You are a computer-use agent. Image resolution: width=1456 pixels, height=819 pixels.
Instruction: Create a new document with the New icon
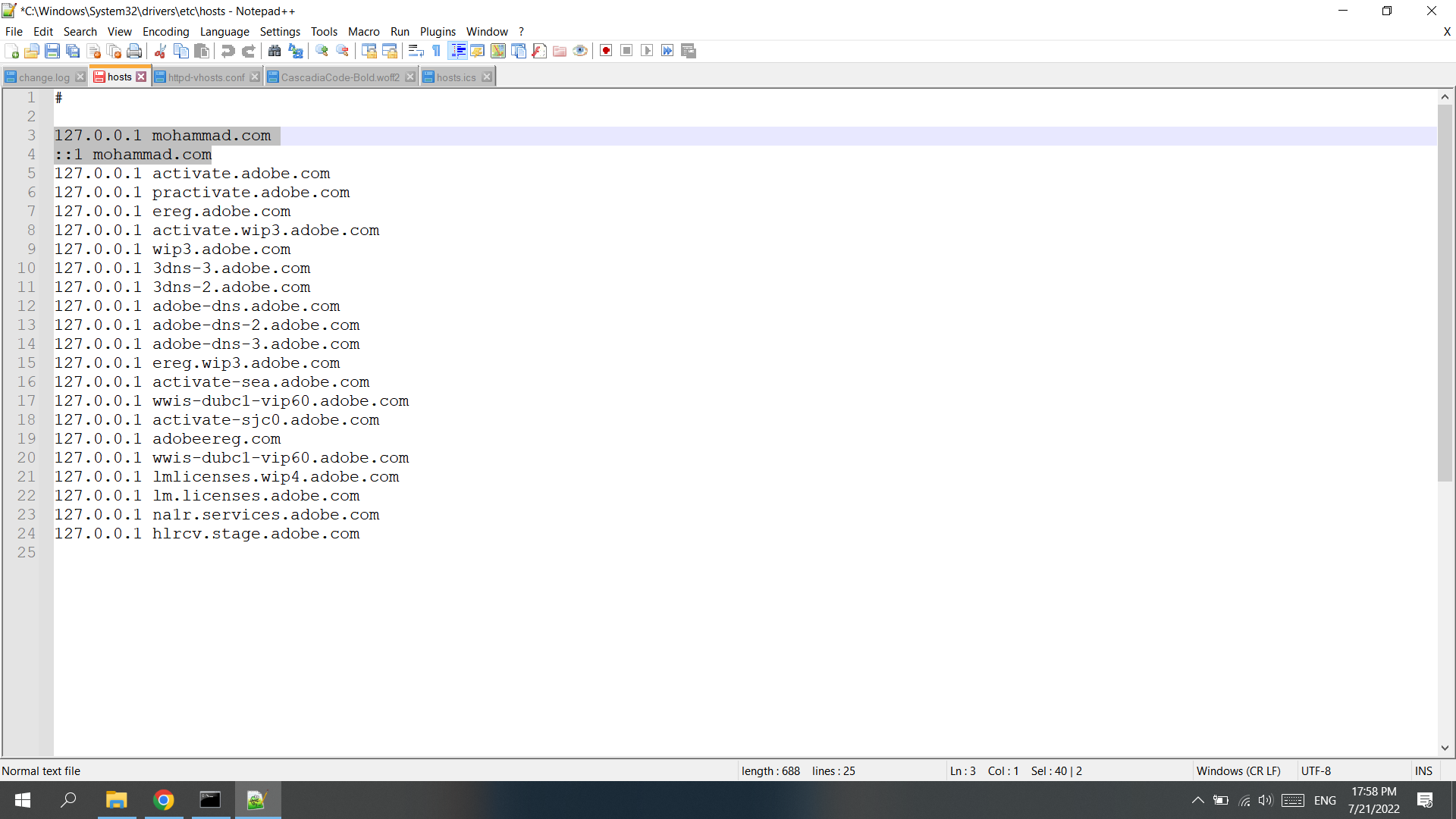tap(12, 51)
